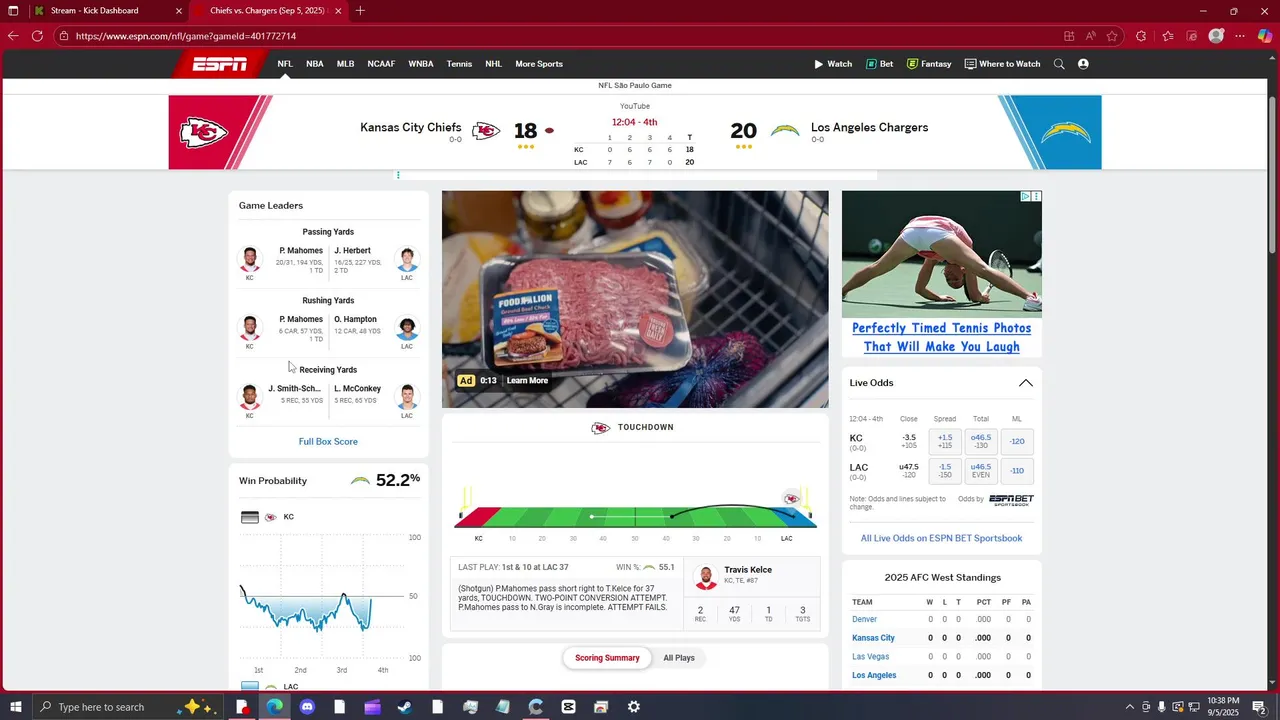1280x720 pixels.
Task: Open the NBA menu item
Action: 315,64
